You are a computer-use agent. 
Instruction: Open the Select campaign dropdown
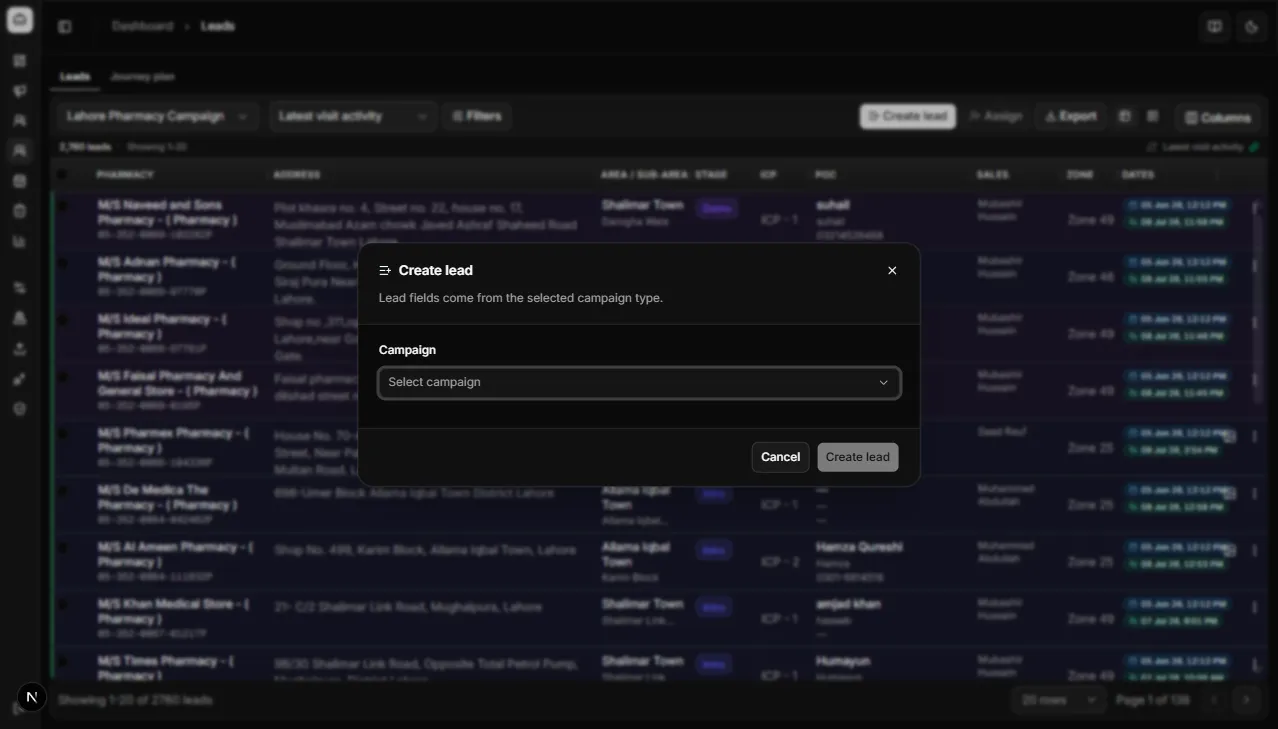pyautogui.click(x=639, y=382)
